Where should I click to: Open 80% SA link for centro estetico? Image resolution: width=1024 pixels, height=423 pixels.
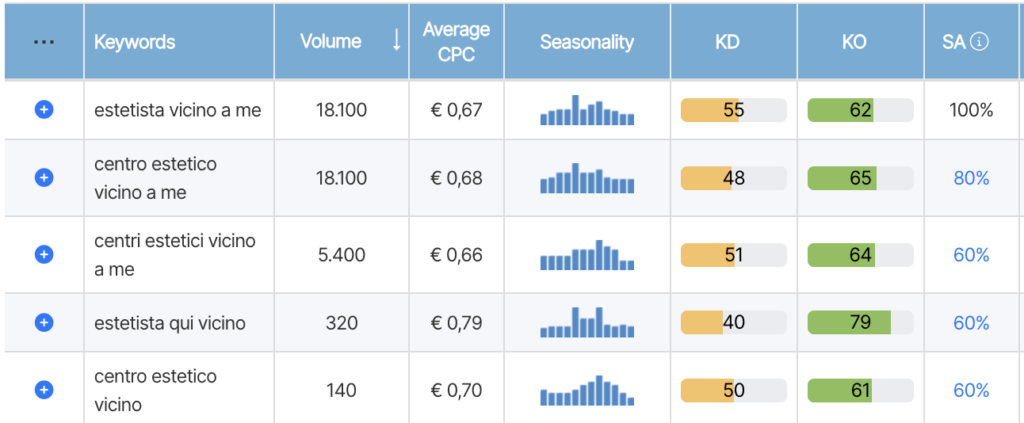(x=970, y=178)
